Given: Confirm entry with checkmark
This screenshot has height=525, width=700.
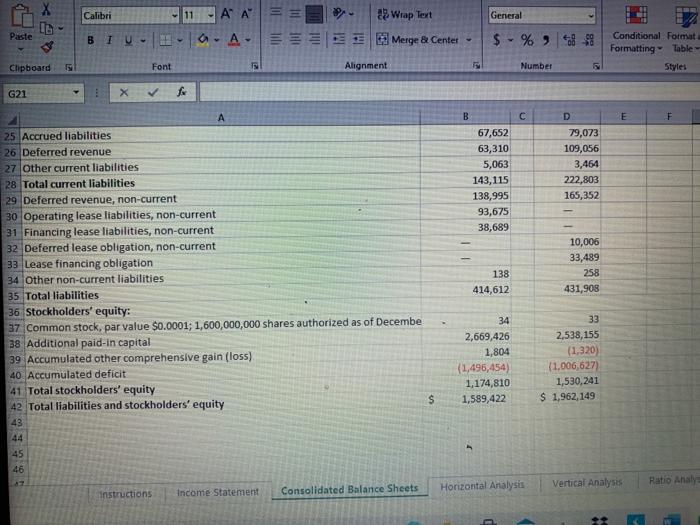Looking at the screenshot, I should pyautogui.click(x=153, y=92).
